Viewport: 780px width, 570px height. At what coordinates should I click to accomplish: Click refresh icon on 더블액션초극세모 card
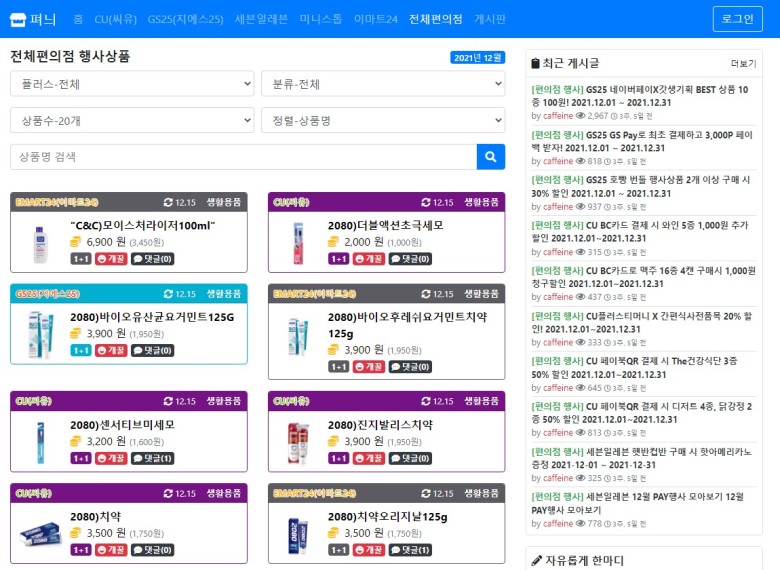click(x=426, y=202)
